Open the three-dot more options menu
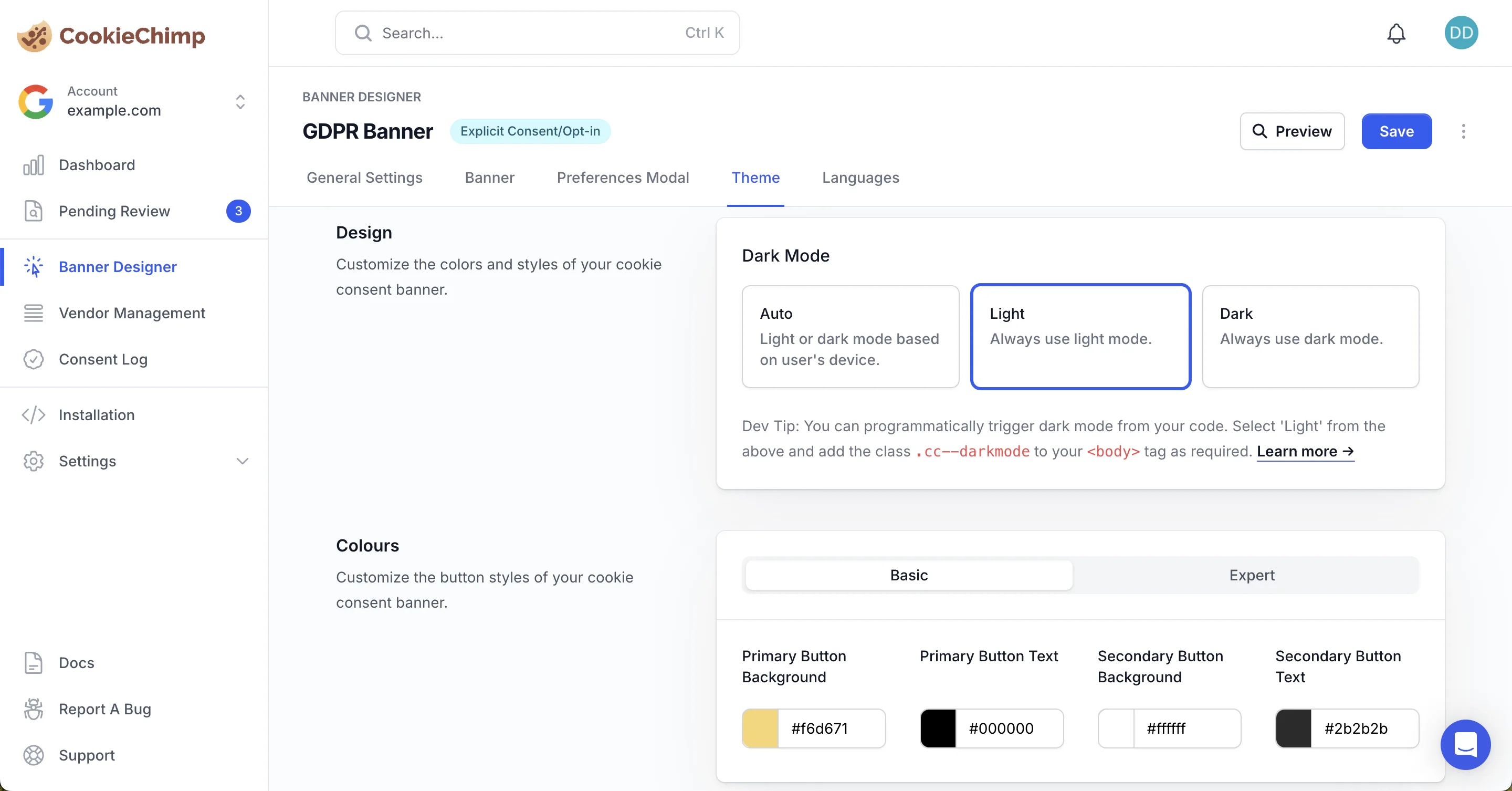The width and height of the screenshot is (1512, 791). click(x=1463, y=131)
